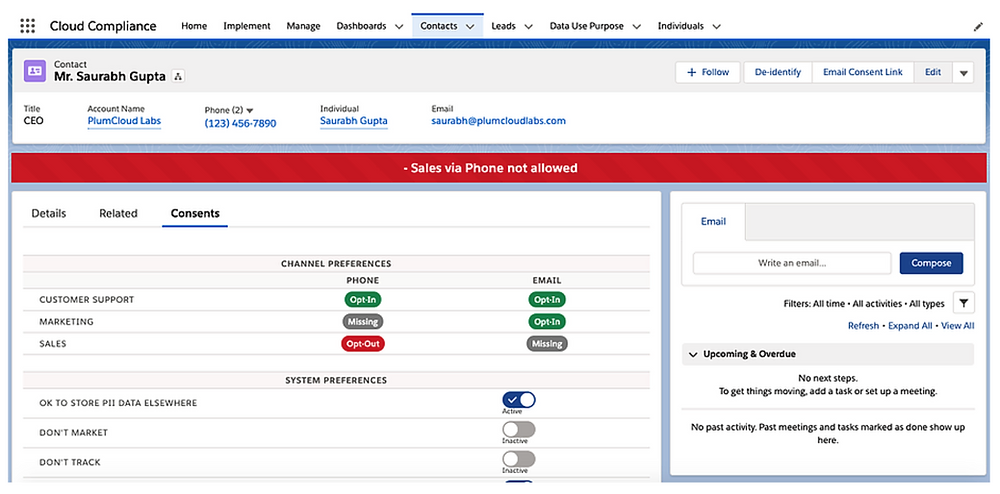Click the plus icon on Follow

[691, 73]
